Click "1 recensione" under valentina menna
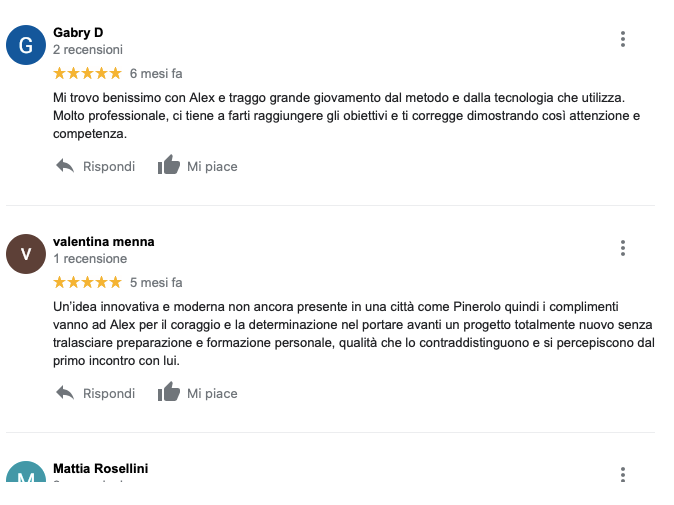674x505 pixels. coord(89,259)
